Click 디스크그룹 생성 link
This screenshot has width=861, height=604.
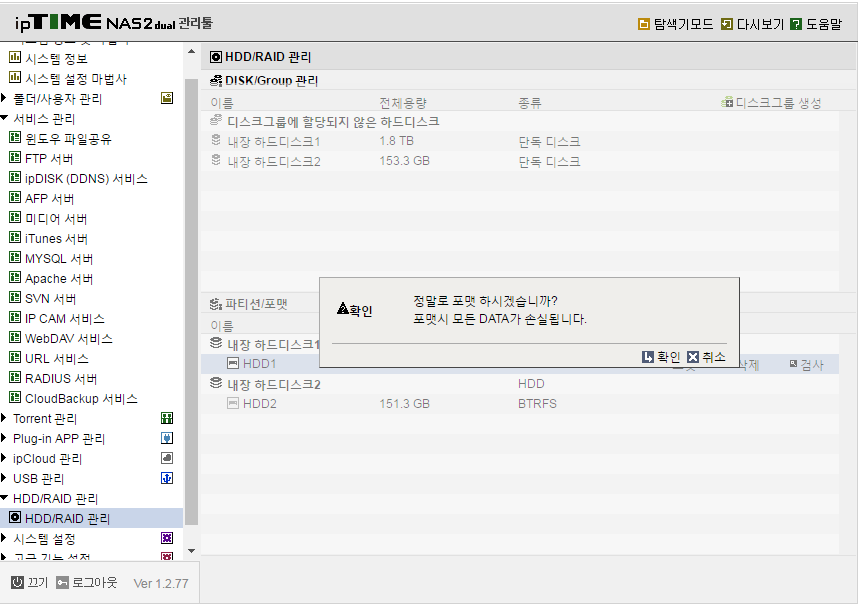(771, 103)
